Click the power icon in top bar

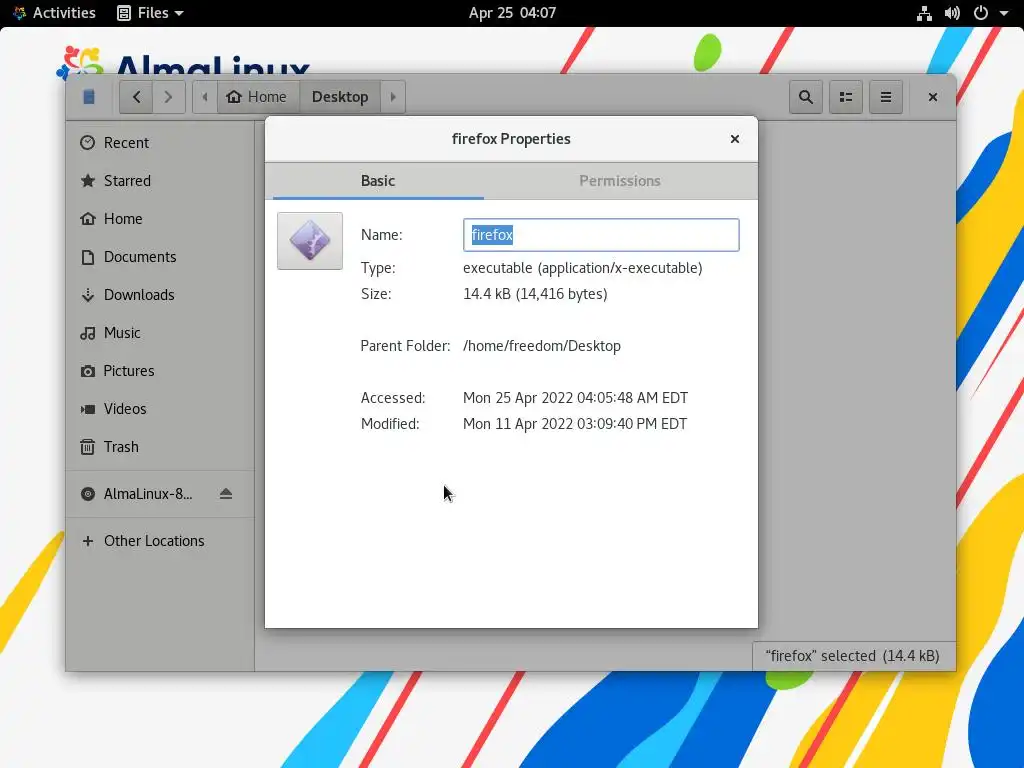[981, 13]
